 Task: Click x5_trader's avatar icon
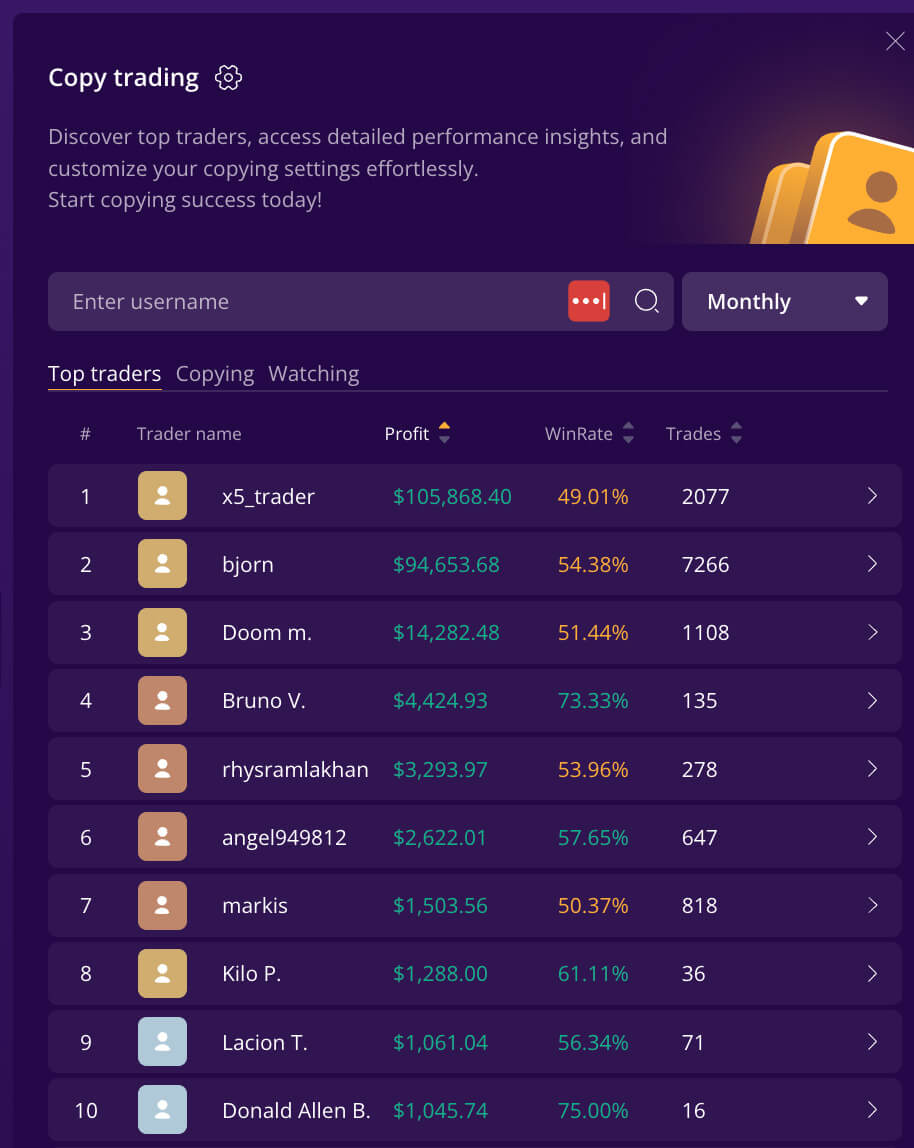click(162, 496)
